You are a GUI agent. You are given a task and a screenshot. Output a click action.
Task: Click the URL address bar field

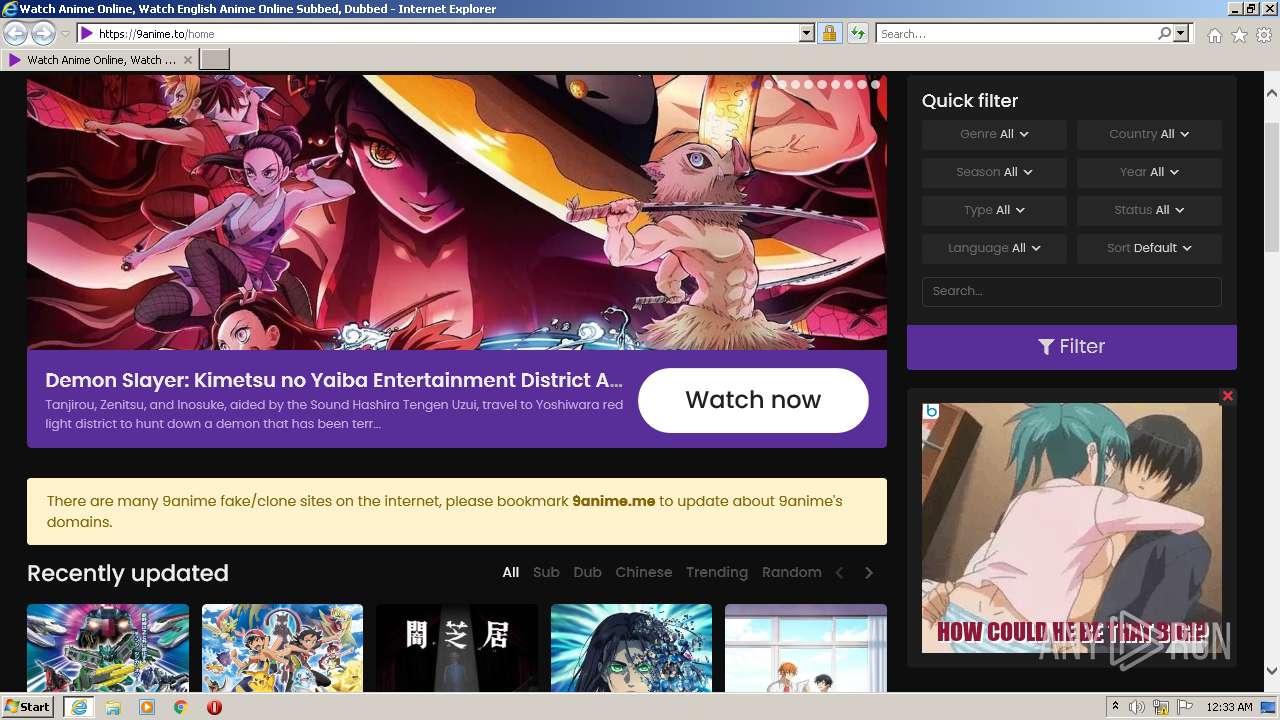tap(448, 34)
